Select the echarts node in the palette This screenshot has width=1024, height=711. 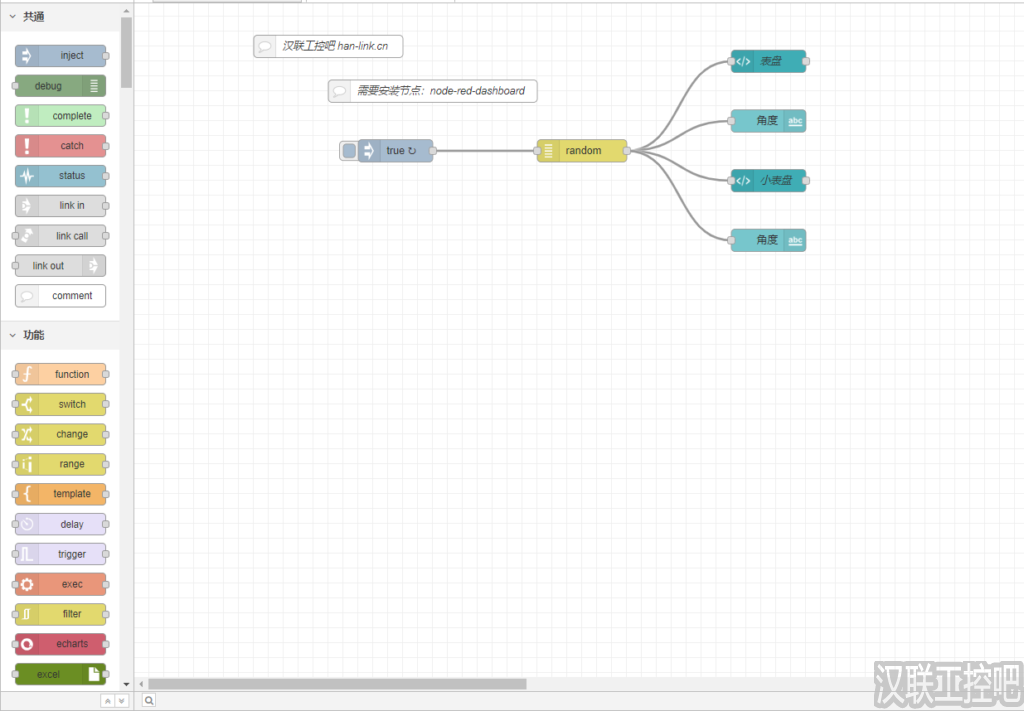[x=61, y=644]
